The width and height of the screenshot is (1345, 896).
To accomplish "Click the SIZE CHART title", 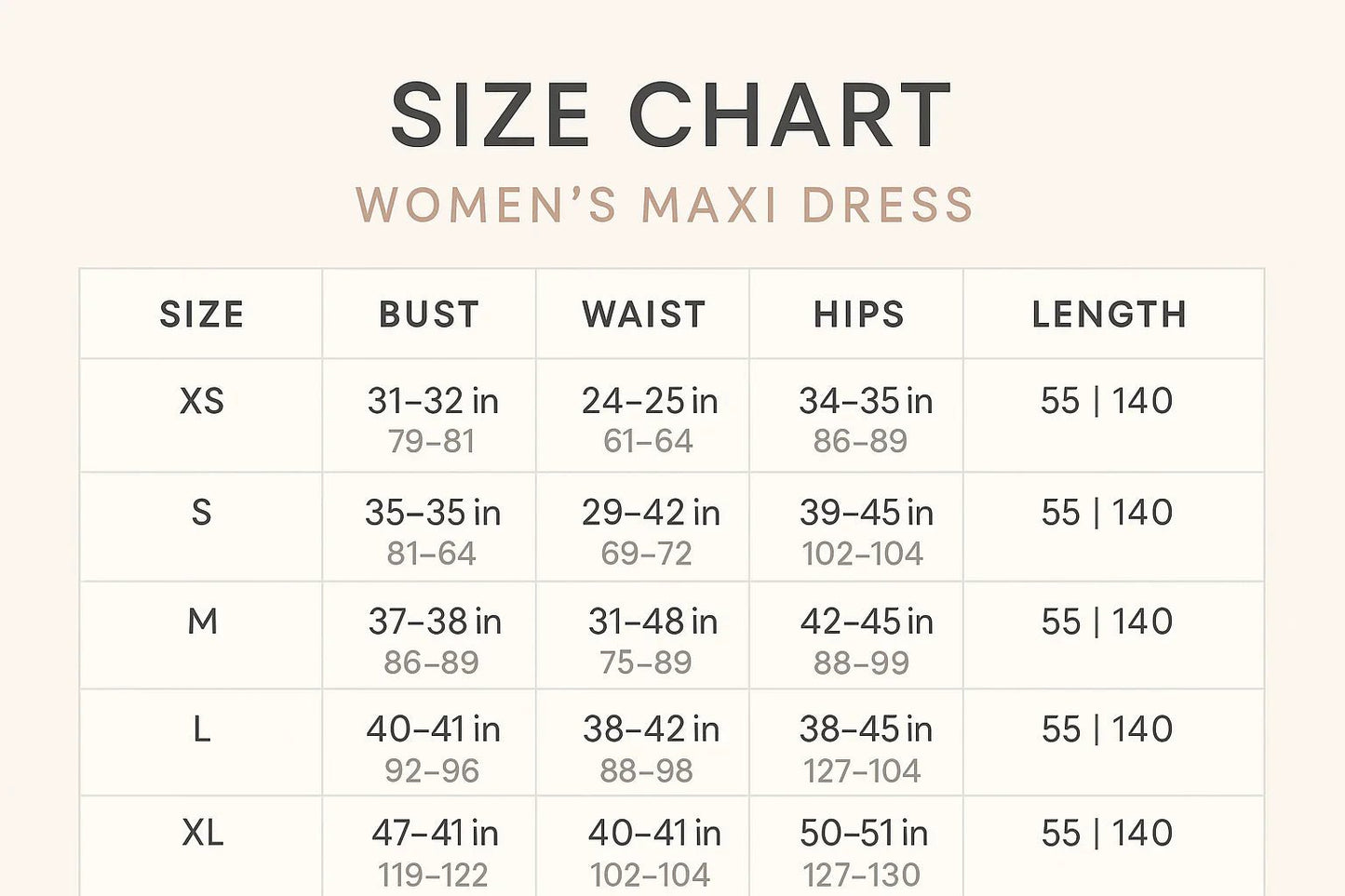I will [x=670, y=115].
